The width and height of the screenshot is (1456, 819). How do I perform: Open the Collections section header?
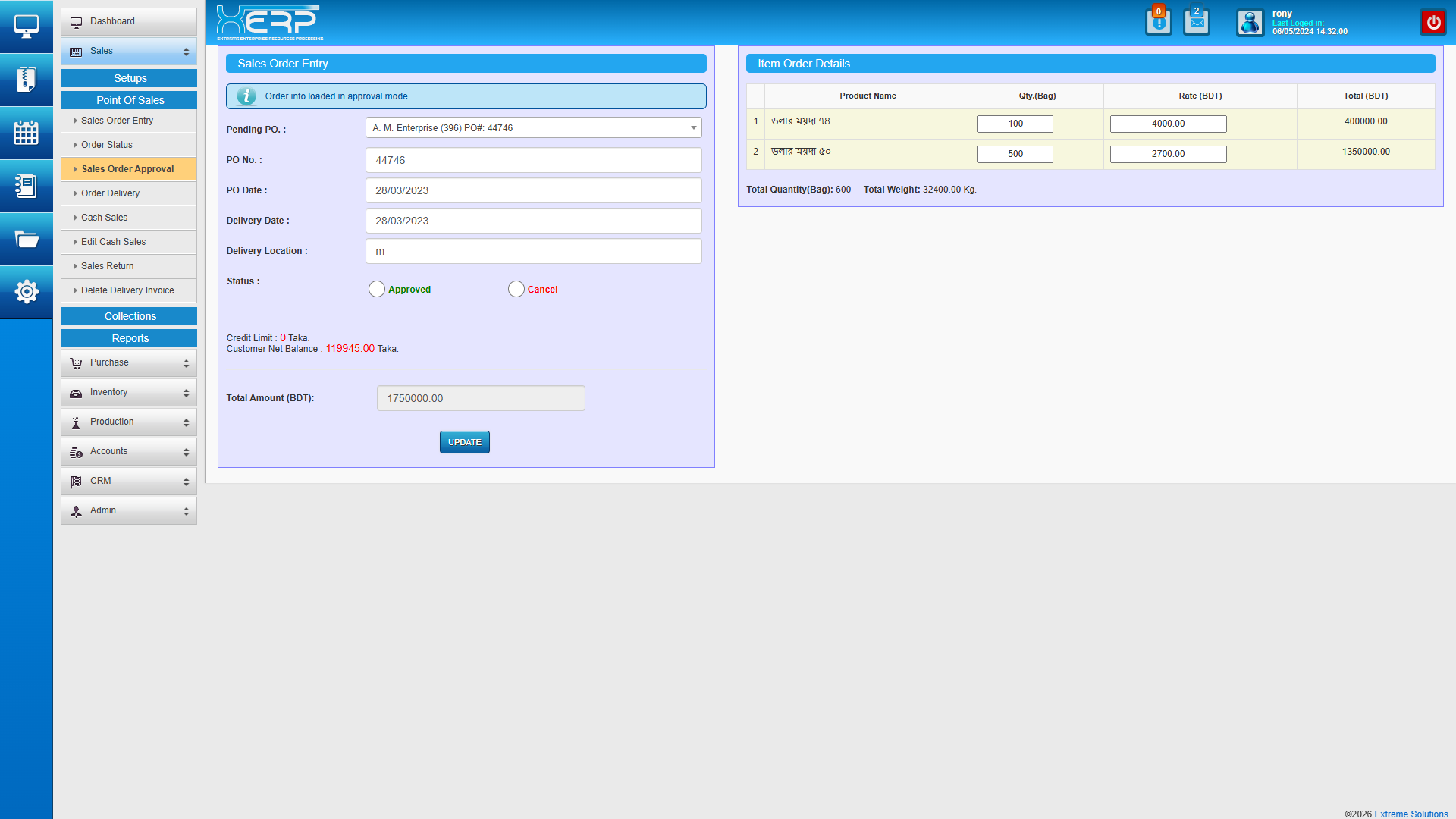click(x=129, y=316)
